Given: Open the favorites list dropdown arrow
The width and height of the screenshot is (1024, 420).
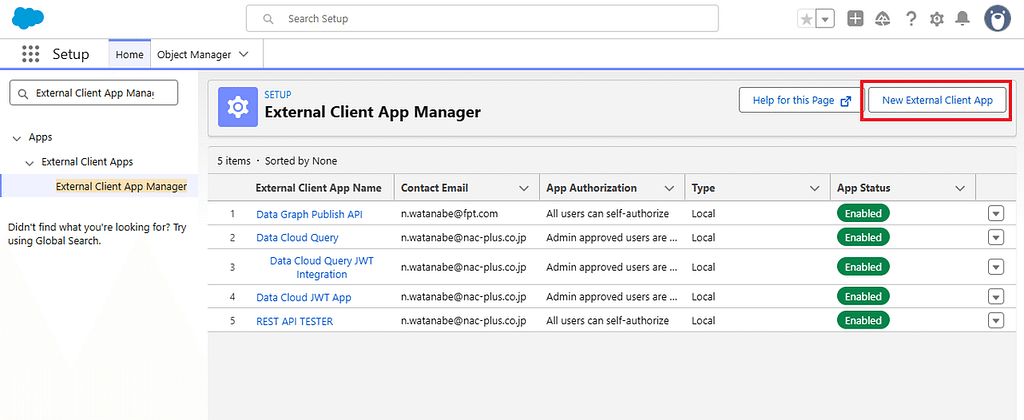Looking at the screenshot, I should 825,19.
